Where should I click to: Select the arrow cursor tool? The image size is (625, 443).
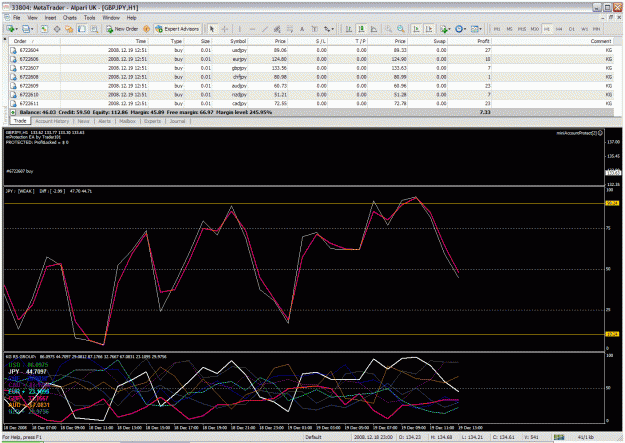[x=212, y=29]
